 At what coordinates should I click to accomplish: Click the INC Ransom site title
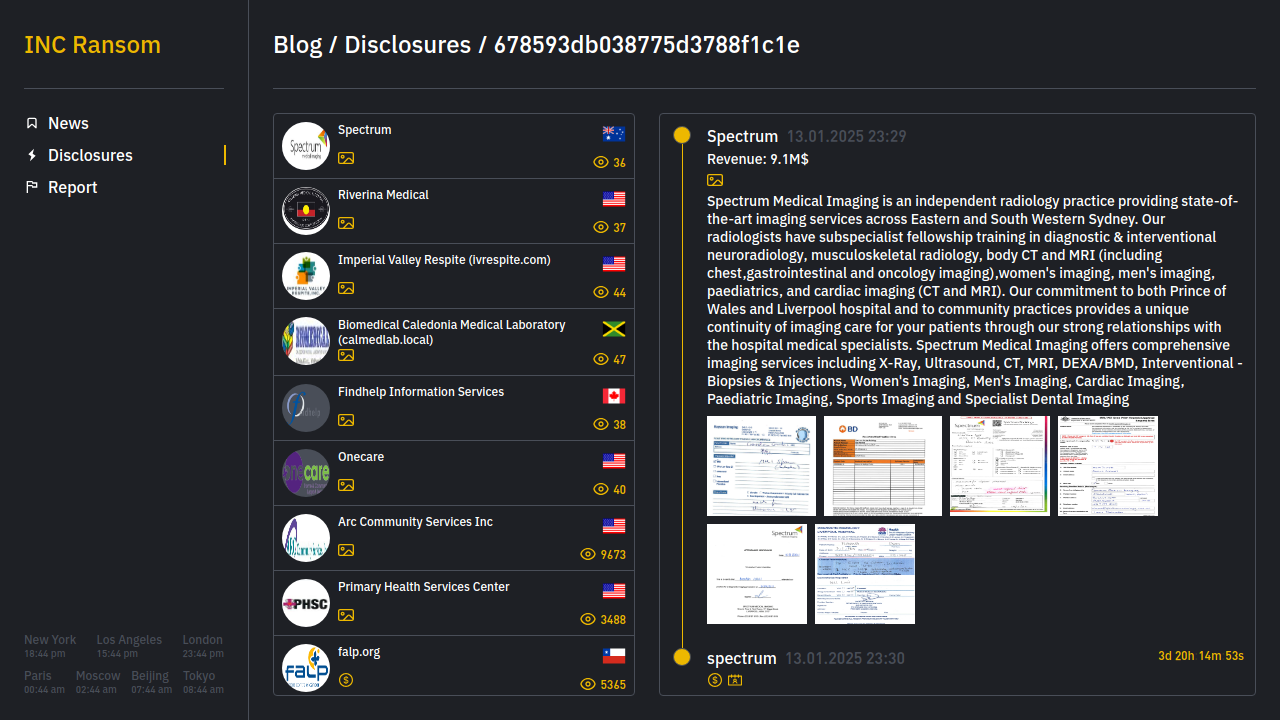pyautogui.click(x=92, y=45)
